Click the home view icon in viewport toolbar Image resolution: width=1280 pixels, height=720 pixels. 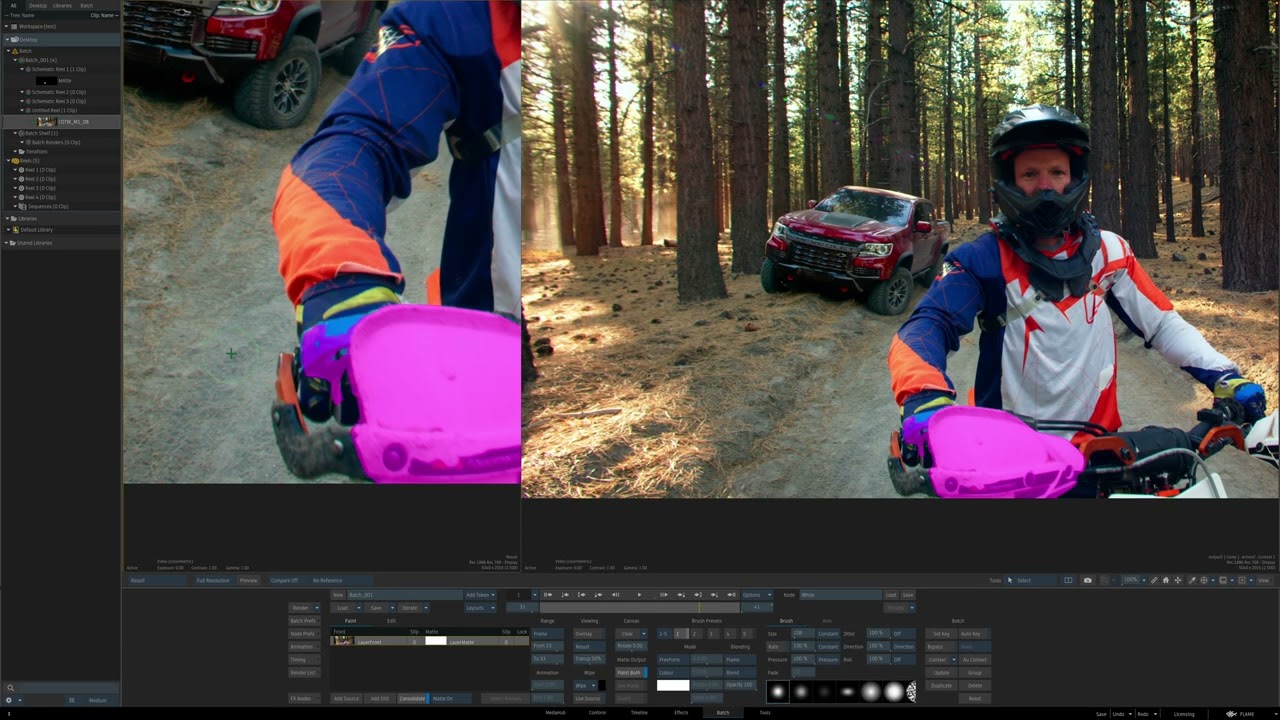(x=1165, y=580)
